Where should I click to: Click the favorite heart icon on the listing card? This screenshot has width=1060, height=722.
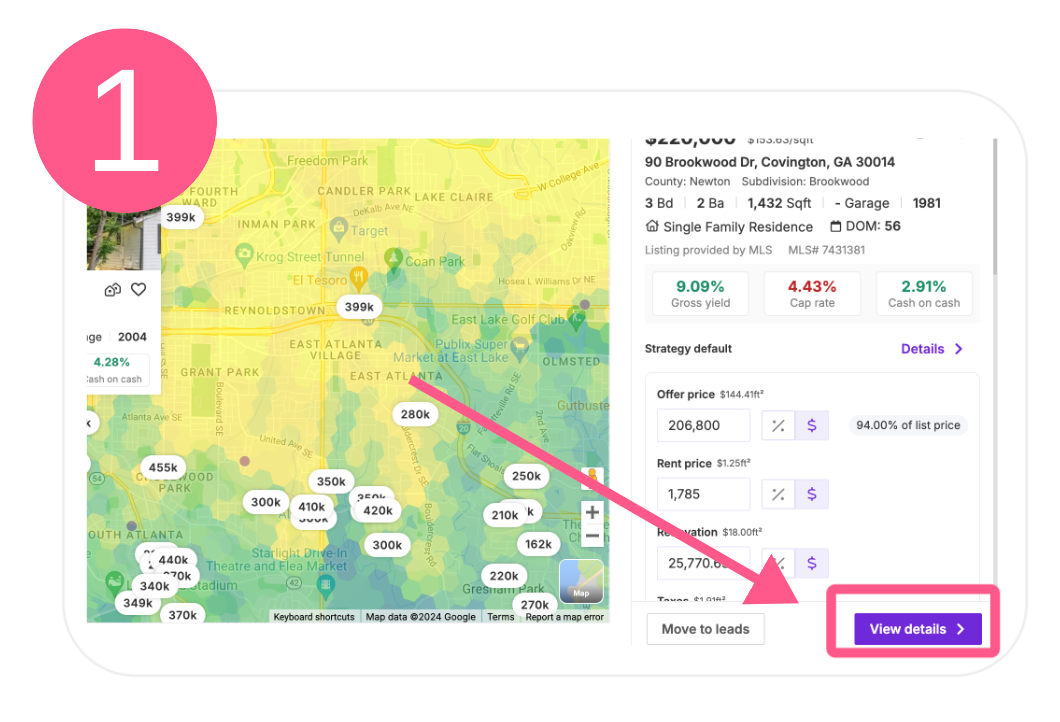tap(139, 289)
